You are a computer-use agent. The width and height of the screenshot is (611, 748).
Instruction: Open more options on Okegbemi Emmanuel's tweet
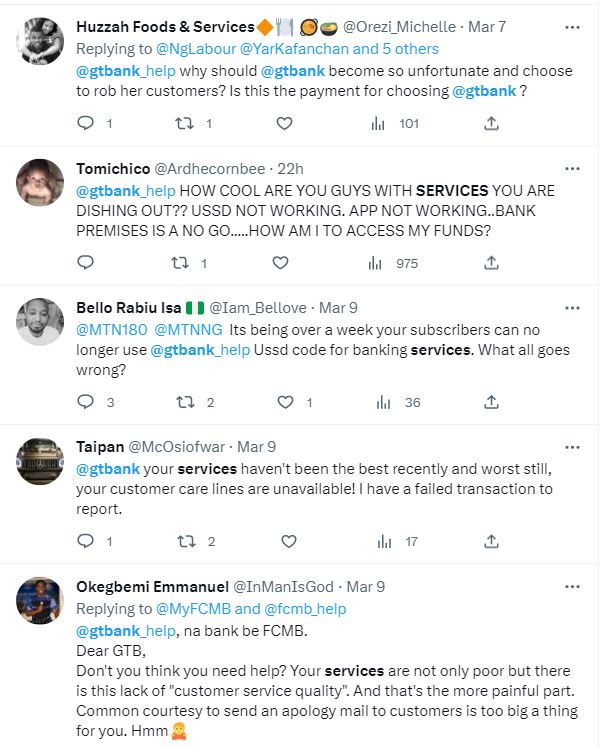point(572,587)
